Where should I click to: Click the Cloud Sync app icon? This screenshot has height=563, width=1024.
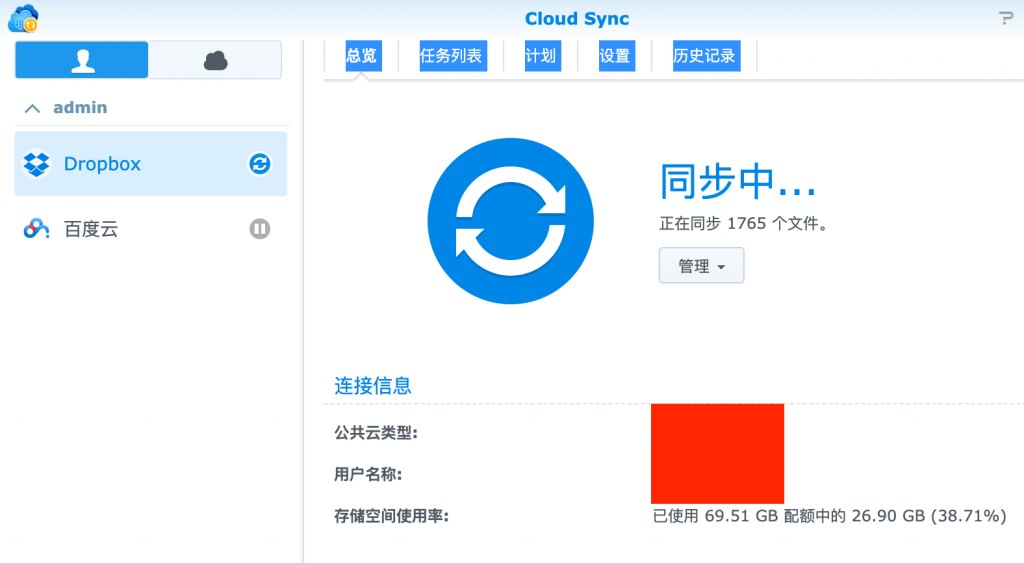[23, 18]
